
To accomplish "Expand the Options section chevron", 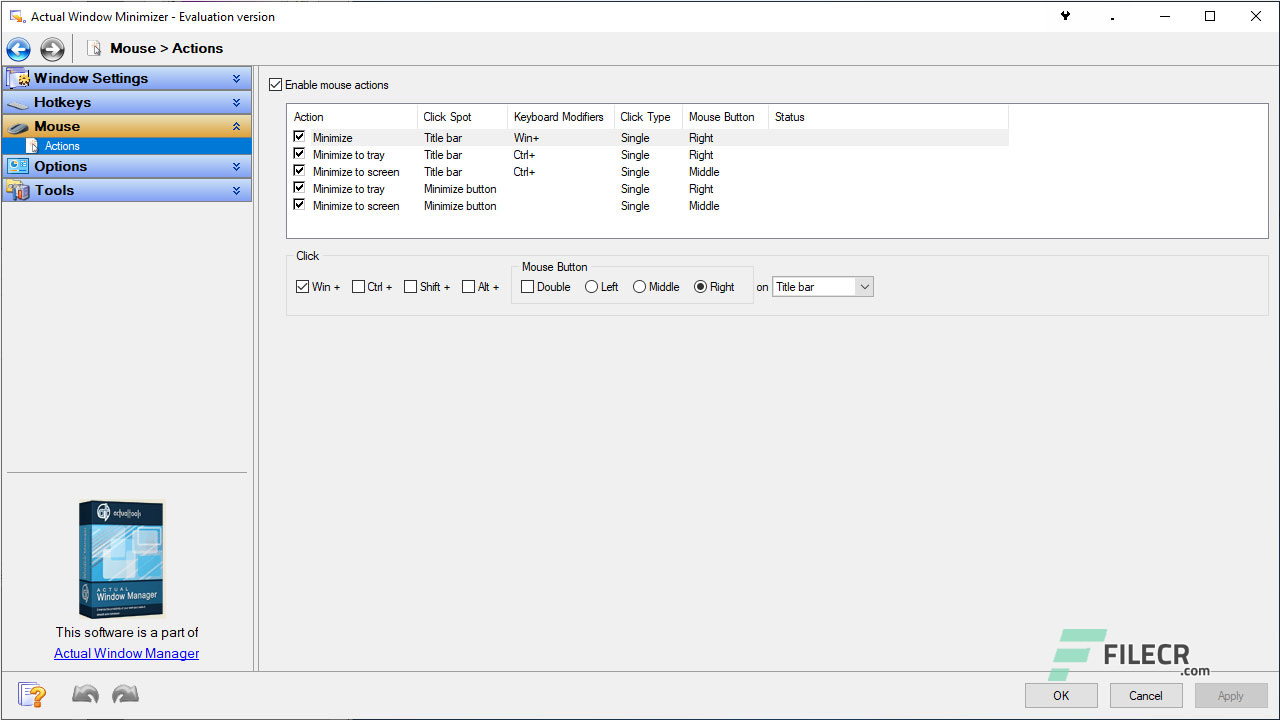I will click(237, 166).
